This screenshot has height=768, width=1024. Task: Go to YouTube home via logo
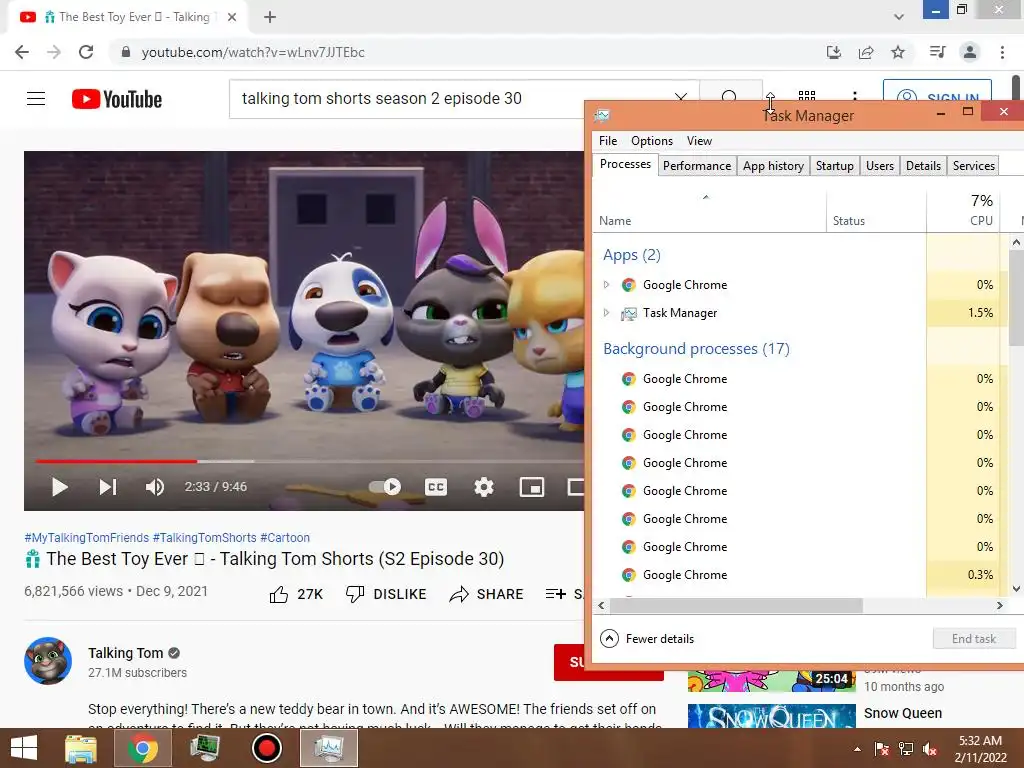click(x=117, y=99)
